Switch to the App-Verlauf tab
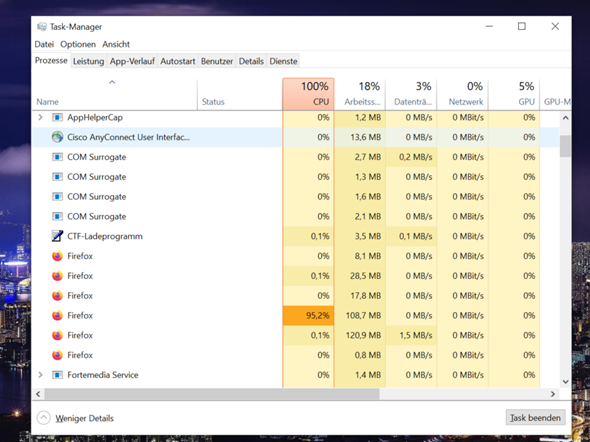The image size is (590, 442). 132,61
